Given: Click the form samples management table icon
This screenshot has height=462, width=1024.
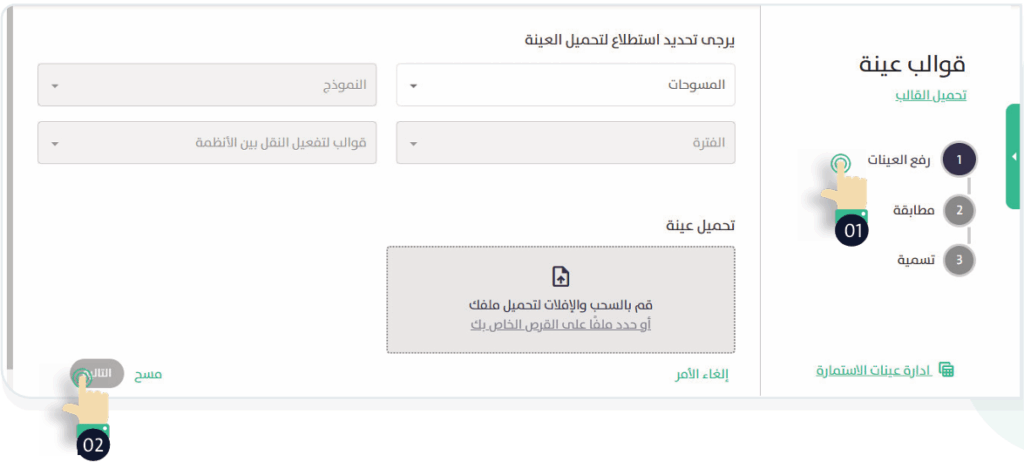Looking at the screenshot, I should [x=946, y=370].
